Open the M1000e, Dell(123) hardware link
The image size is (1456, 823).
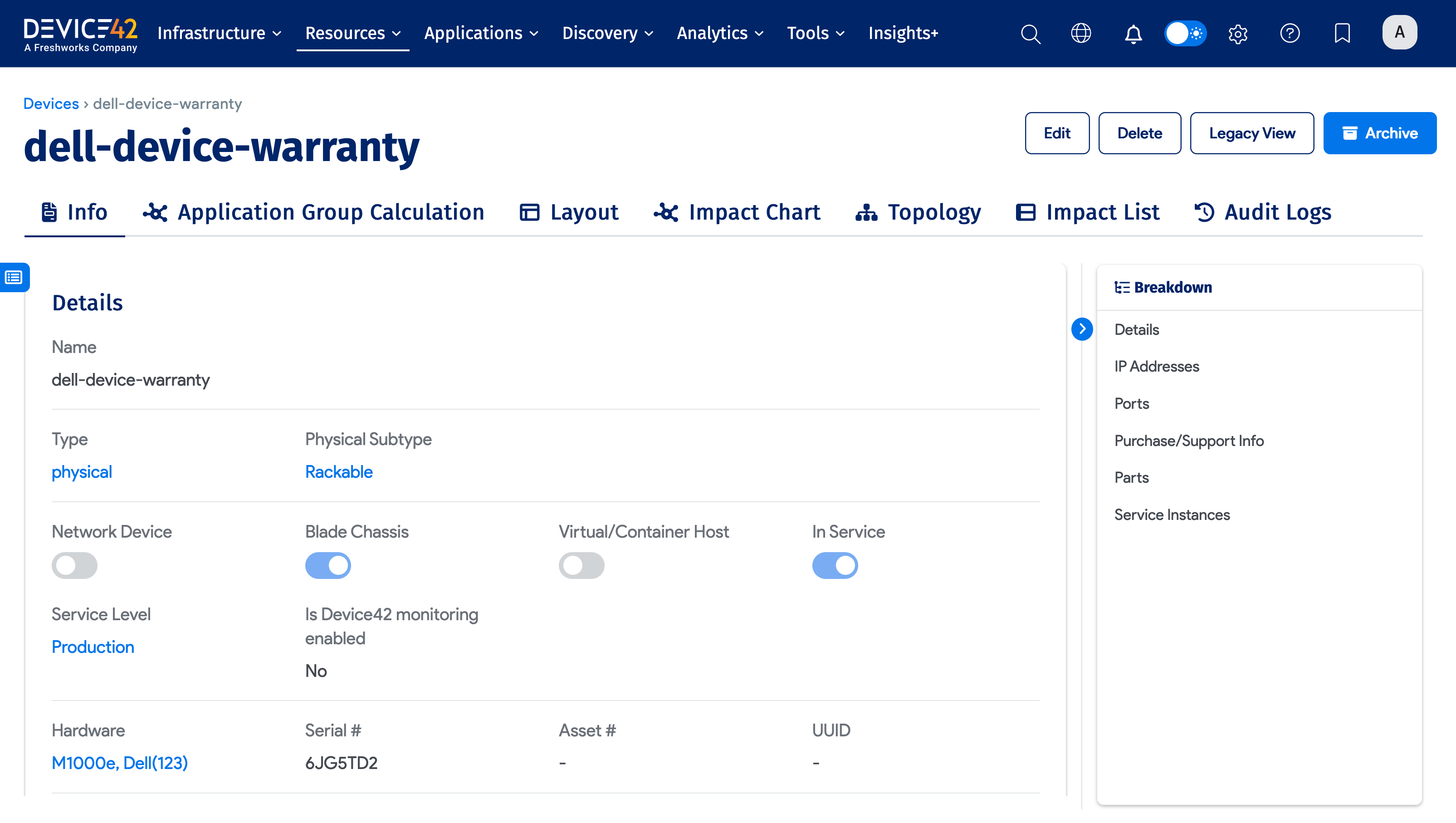120,763
